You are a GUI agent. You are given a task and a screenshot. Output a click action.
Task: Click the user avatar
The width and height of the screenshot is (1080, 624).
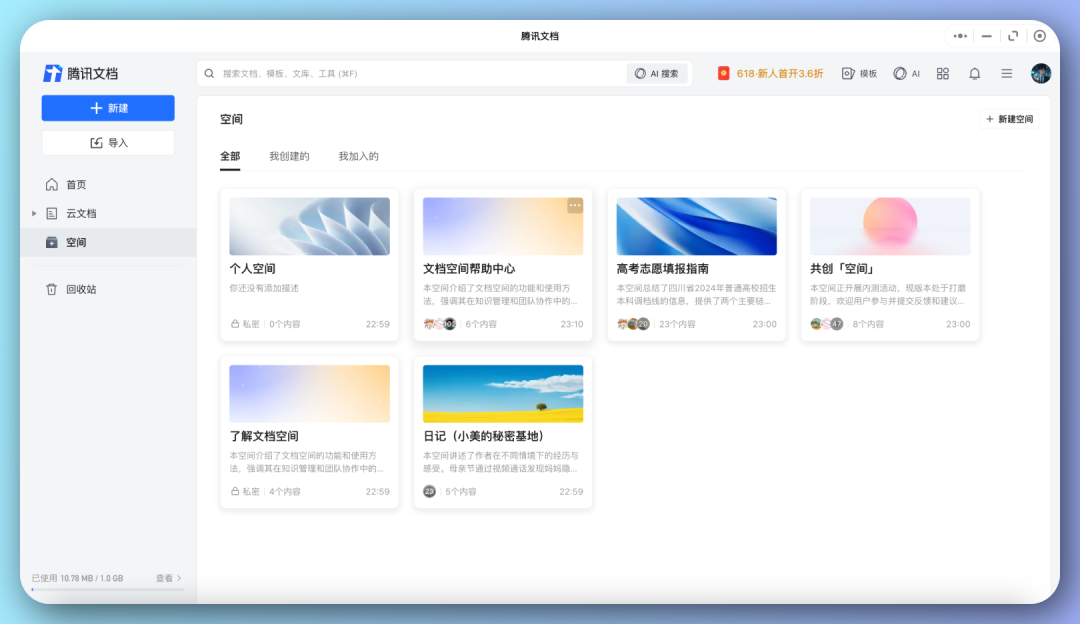coord(1041,74)
